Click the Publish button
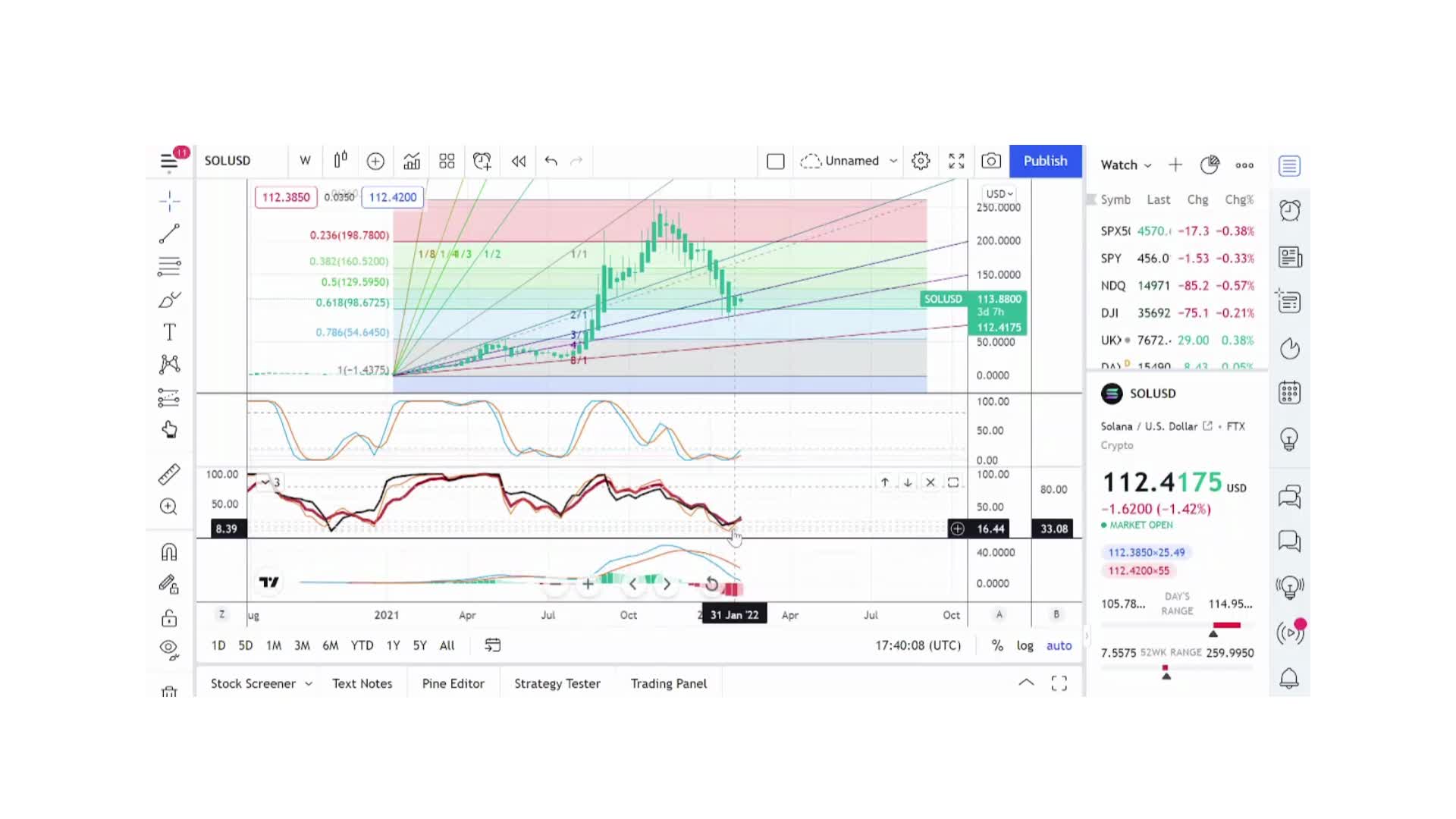 (x=1045, y=161)
